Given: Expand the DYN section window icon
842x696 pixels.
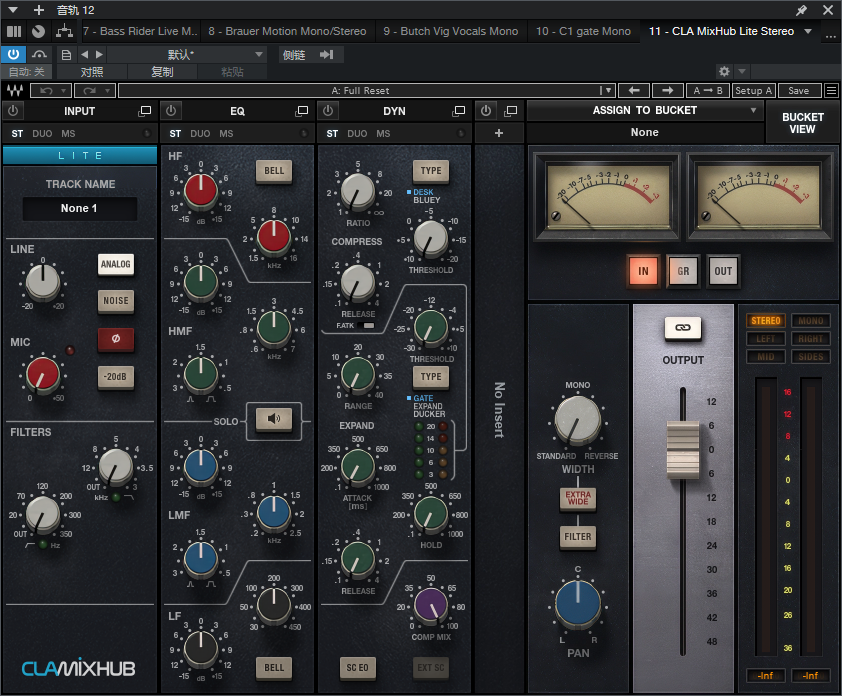Looking at the screenshot, I should 459,111.
